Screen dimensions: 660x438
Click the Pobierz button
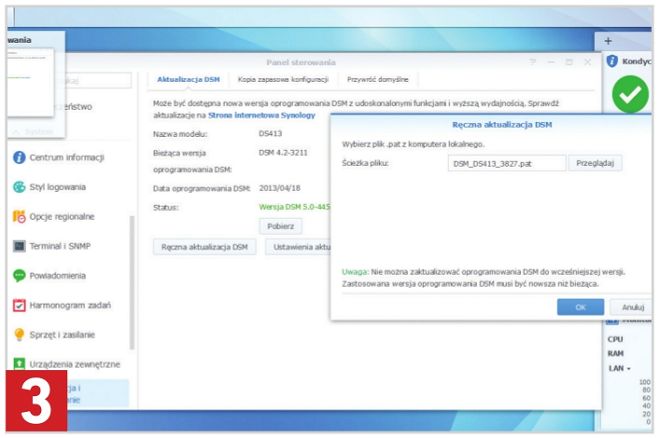click(280, 226)
